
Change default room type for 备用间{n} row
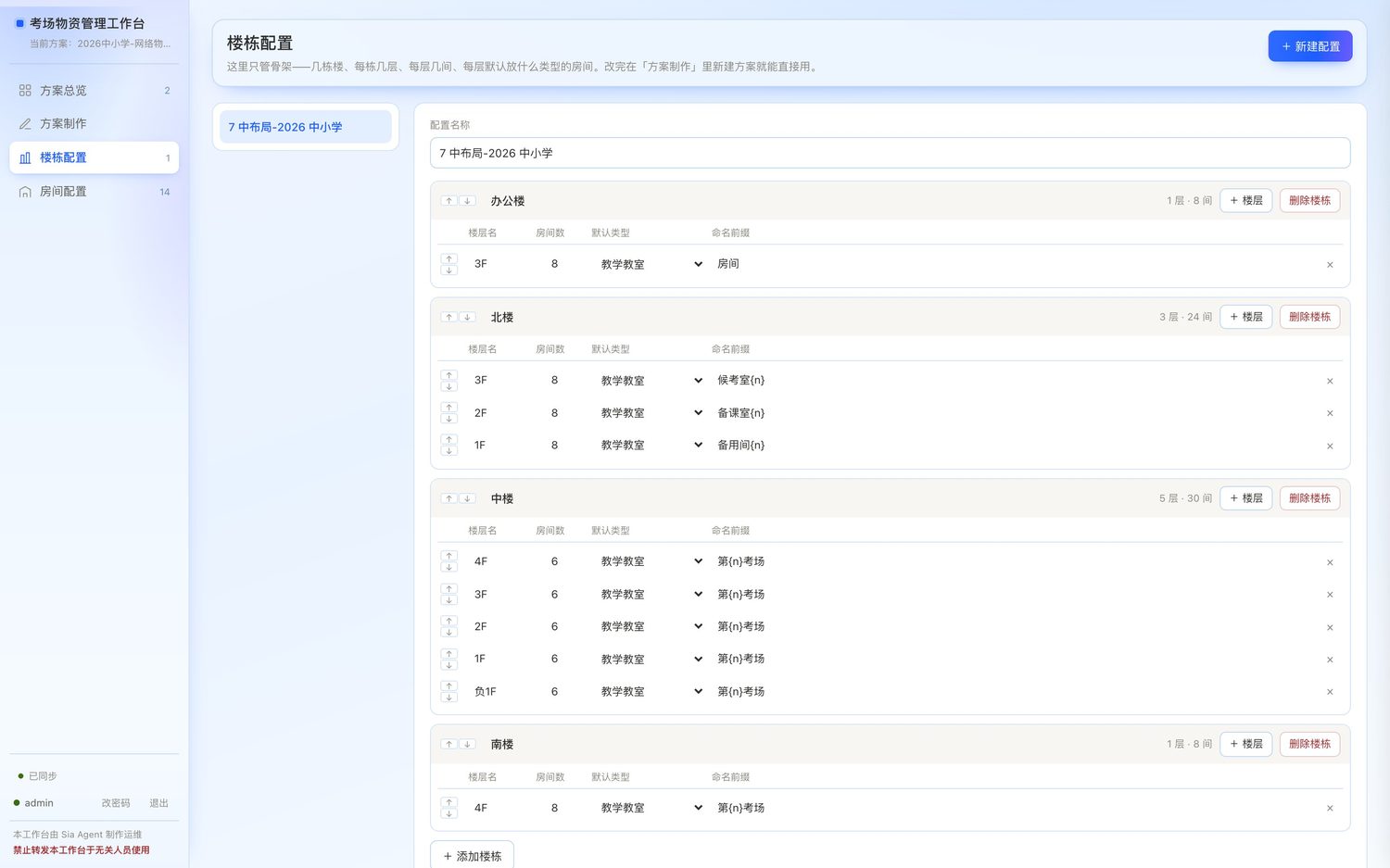click(651, 446)
